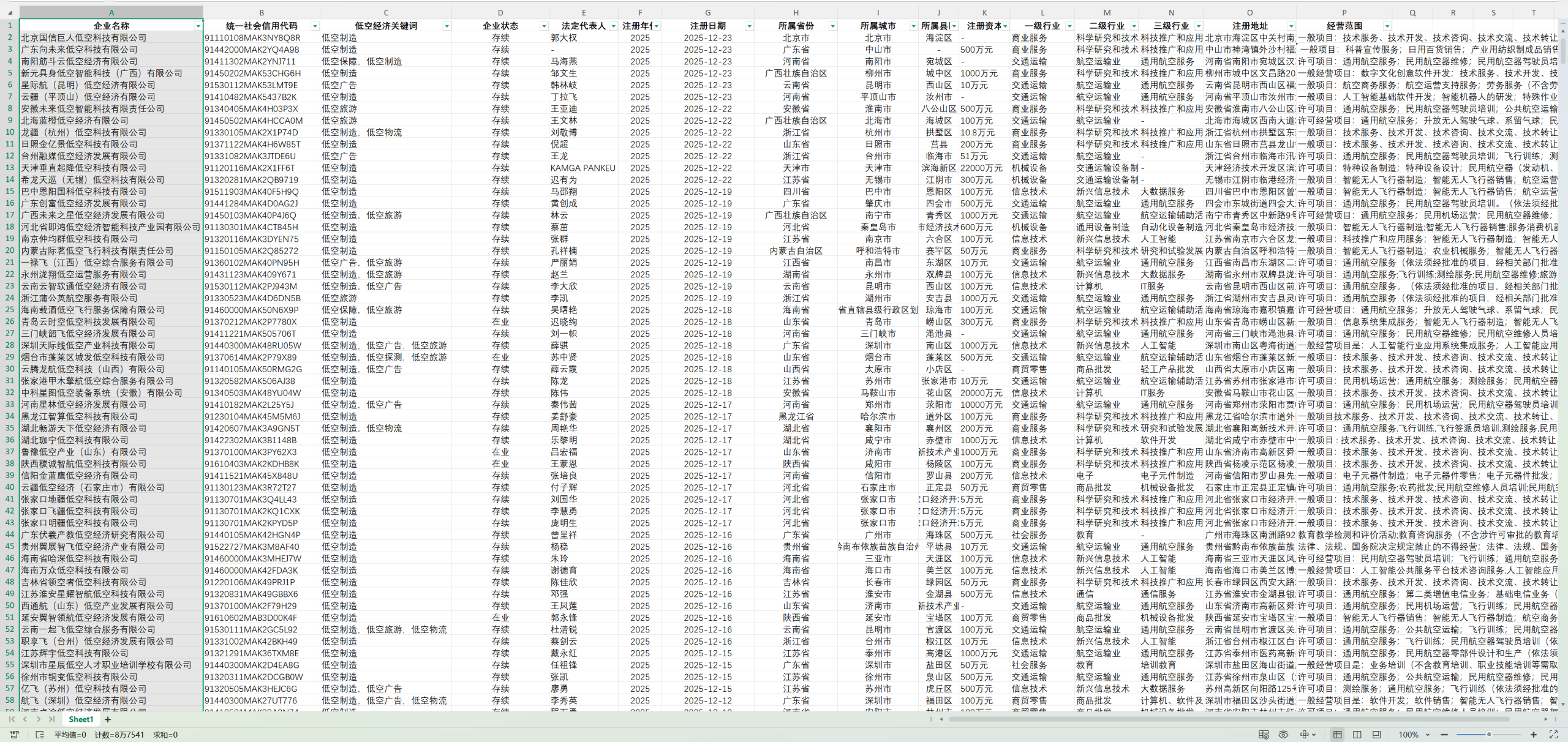Switch to page break preview mode
1568x742 pixels.
(x=1357, y=735)
